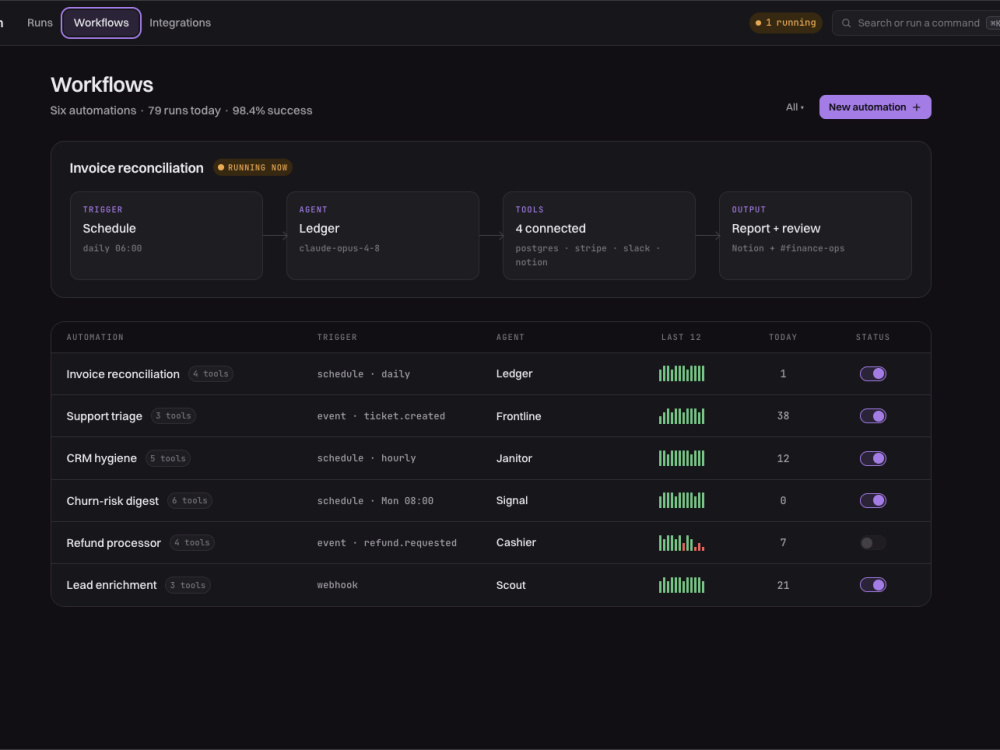This screenshot has width=1000, height=750.
Task: Click the webhook trigger text
Action: tap(337, 585)
